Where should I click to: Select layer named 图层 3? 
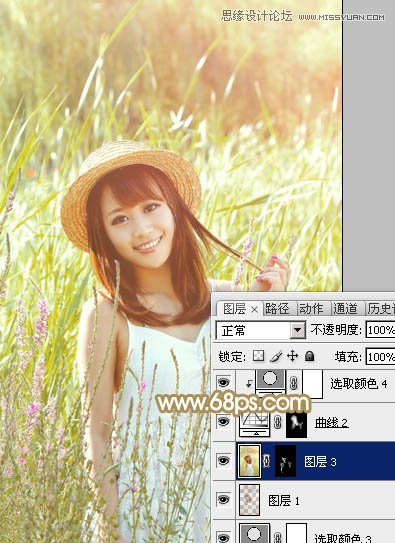coord(320,462)
